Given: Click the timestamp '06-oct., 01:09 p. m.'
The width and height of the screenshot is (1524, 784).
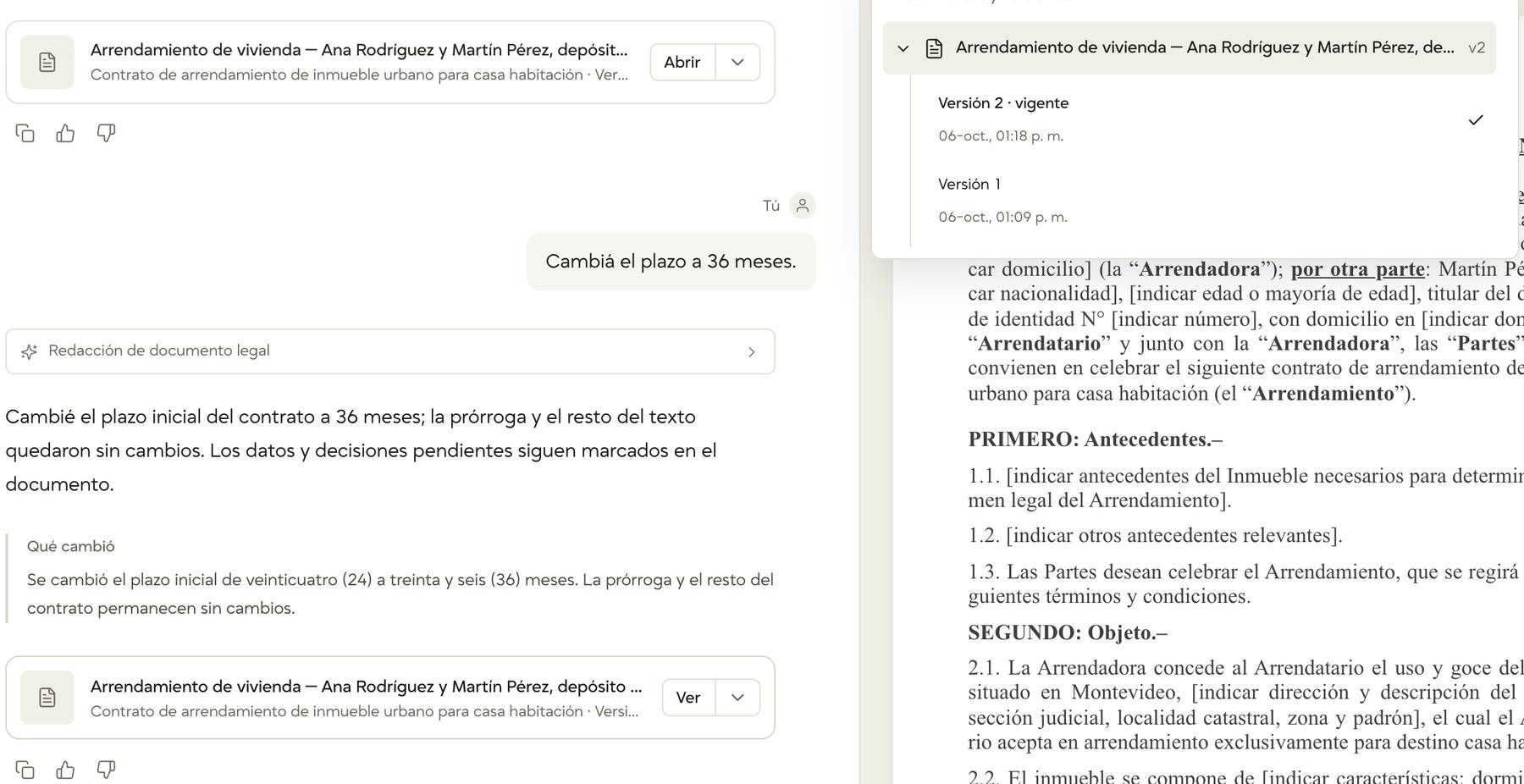Looking at the screenshot, I should coord(1002,217).
